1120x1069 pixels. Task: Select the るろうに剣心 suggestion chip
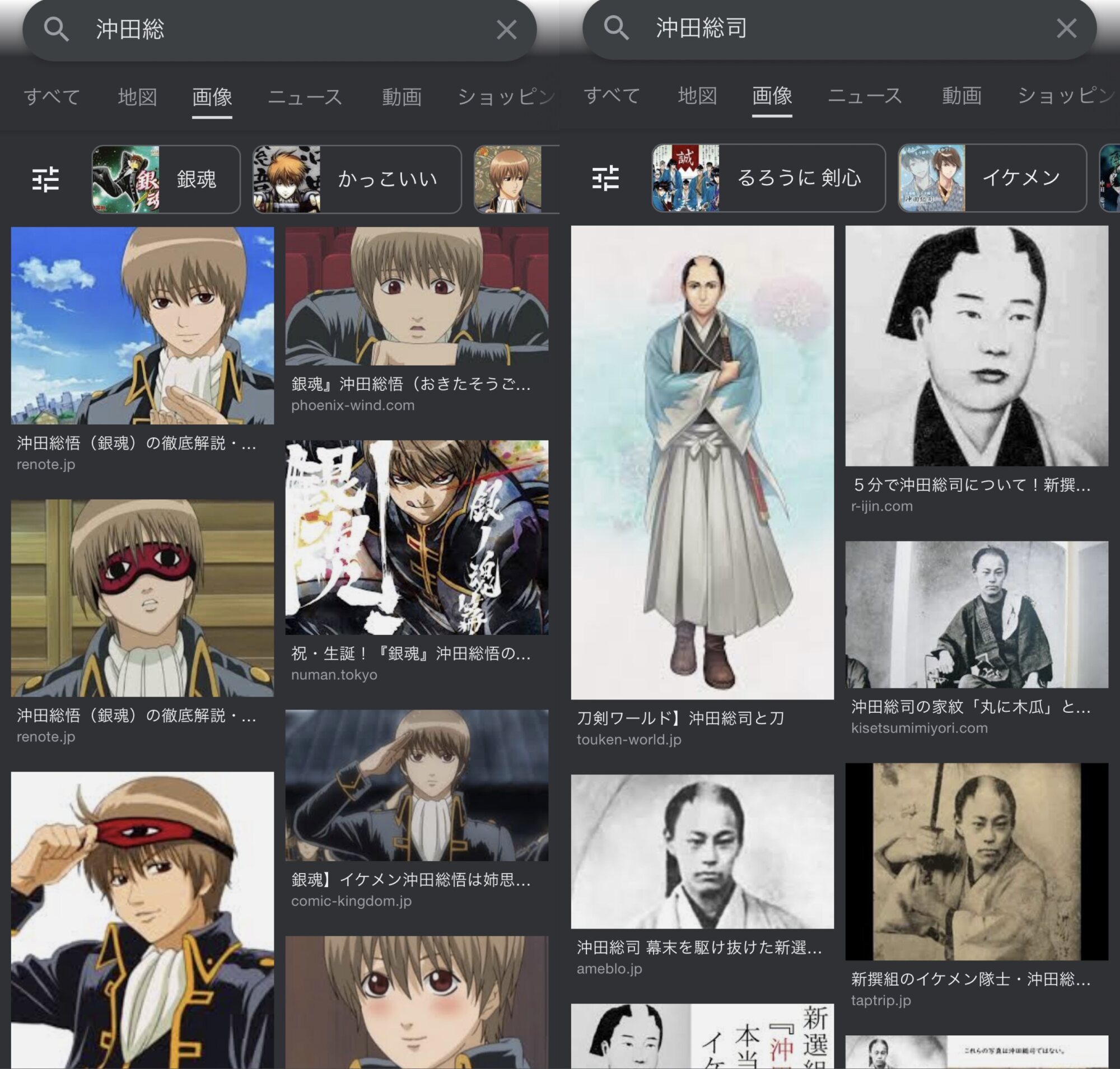click(x=768, y=179)
